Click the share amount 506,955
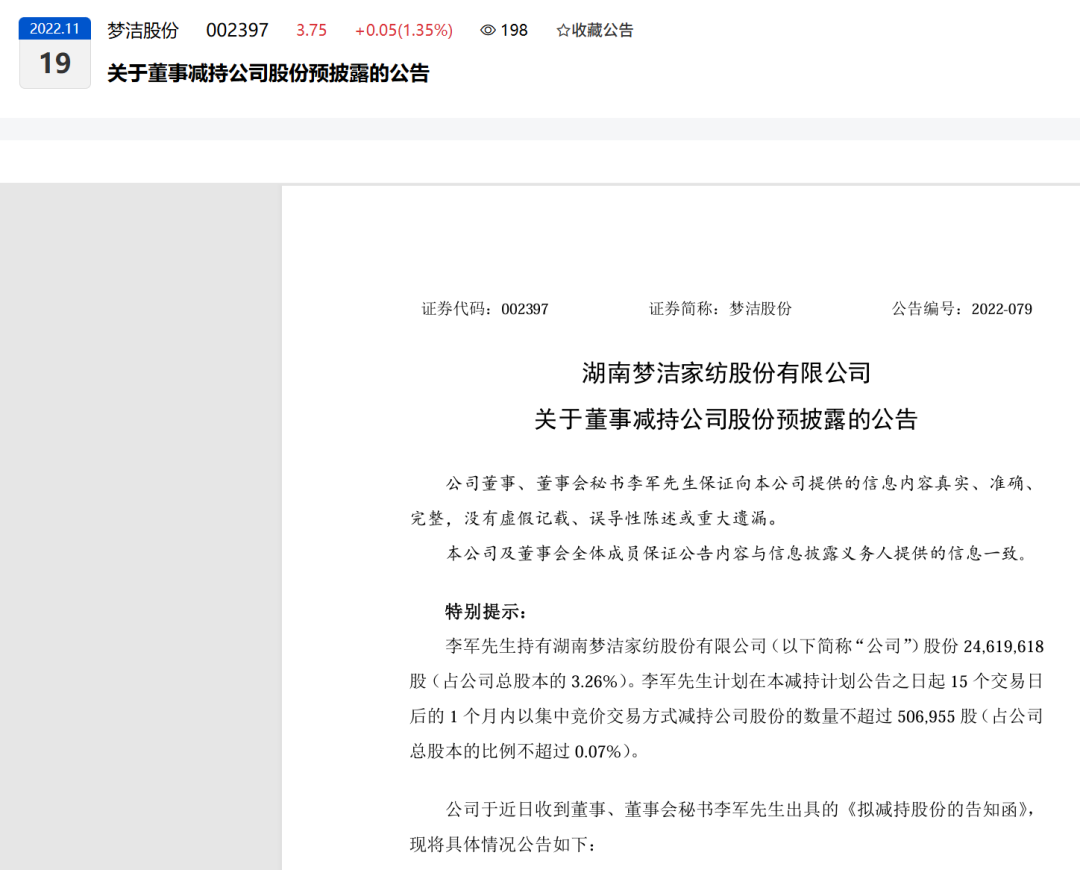This screenshot has height=870, width=1080. (926, 716)
